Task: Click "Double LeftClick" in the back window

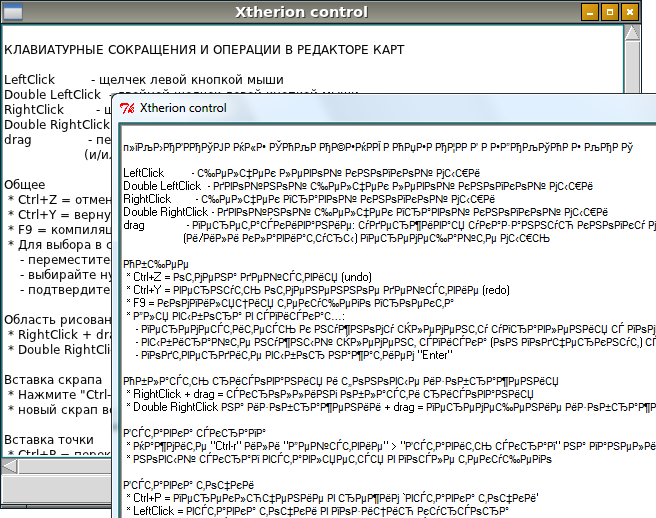Action: pos(52,95)
